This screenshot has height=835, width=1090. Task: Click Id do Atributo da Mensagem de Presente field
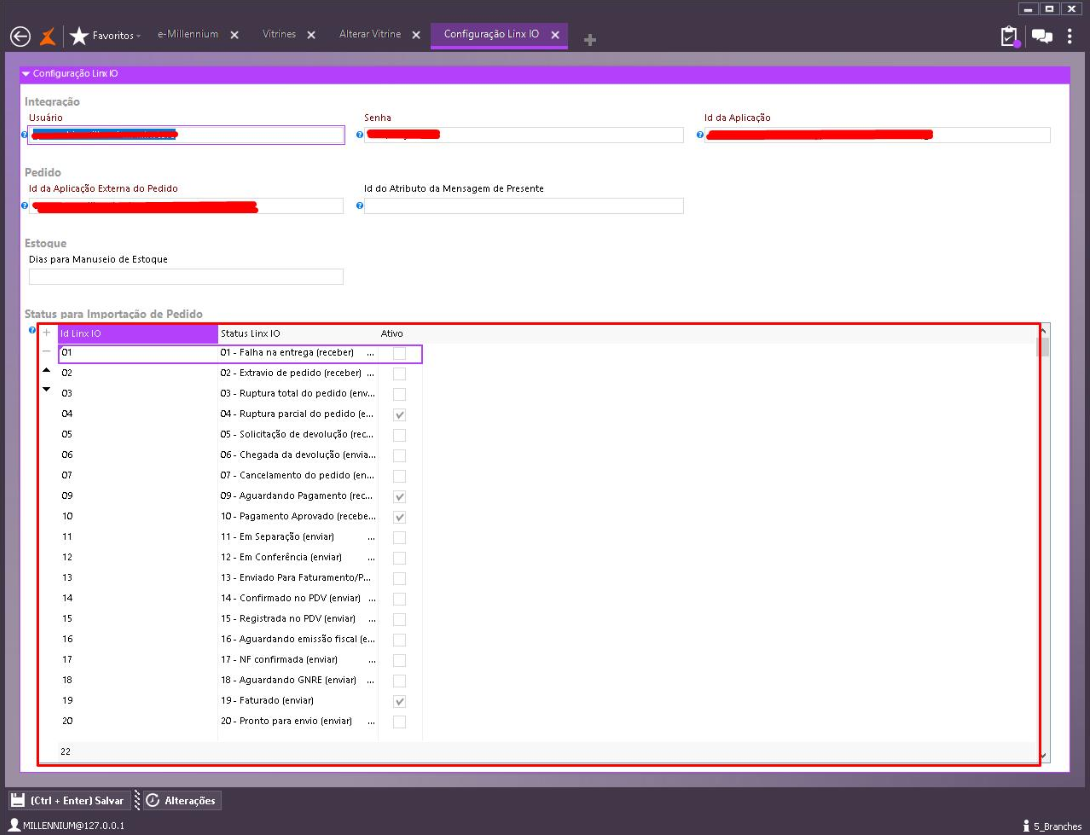click(523, 206)
